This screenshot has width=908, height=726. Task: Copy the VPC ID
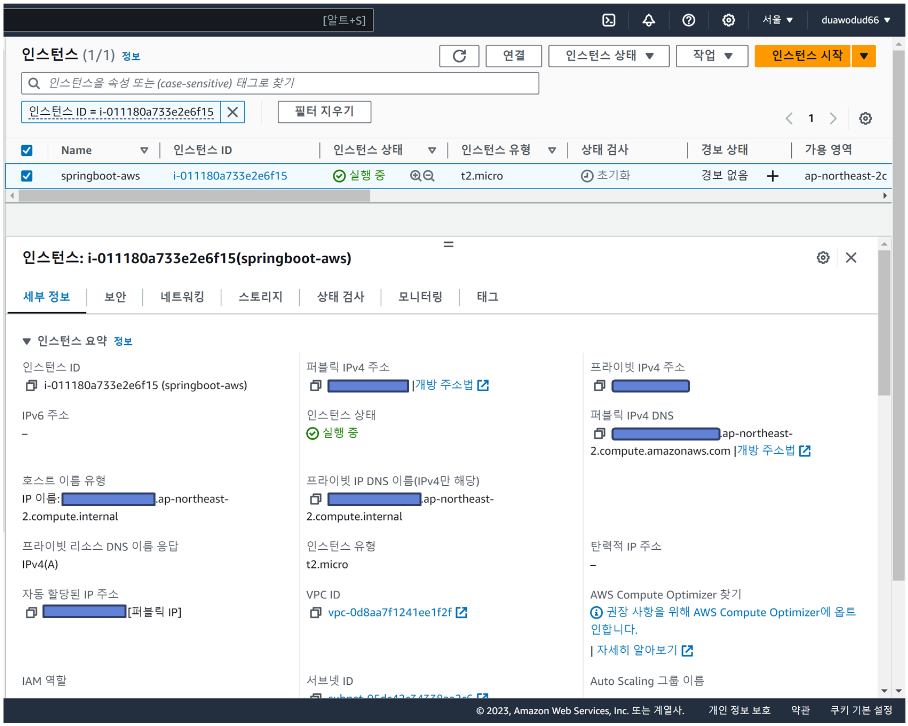point(316,613)
